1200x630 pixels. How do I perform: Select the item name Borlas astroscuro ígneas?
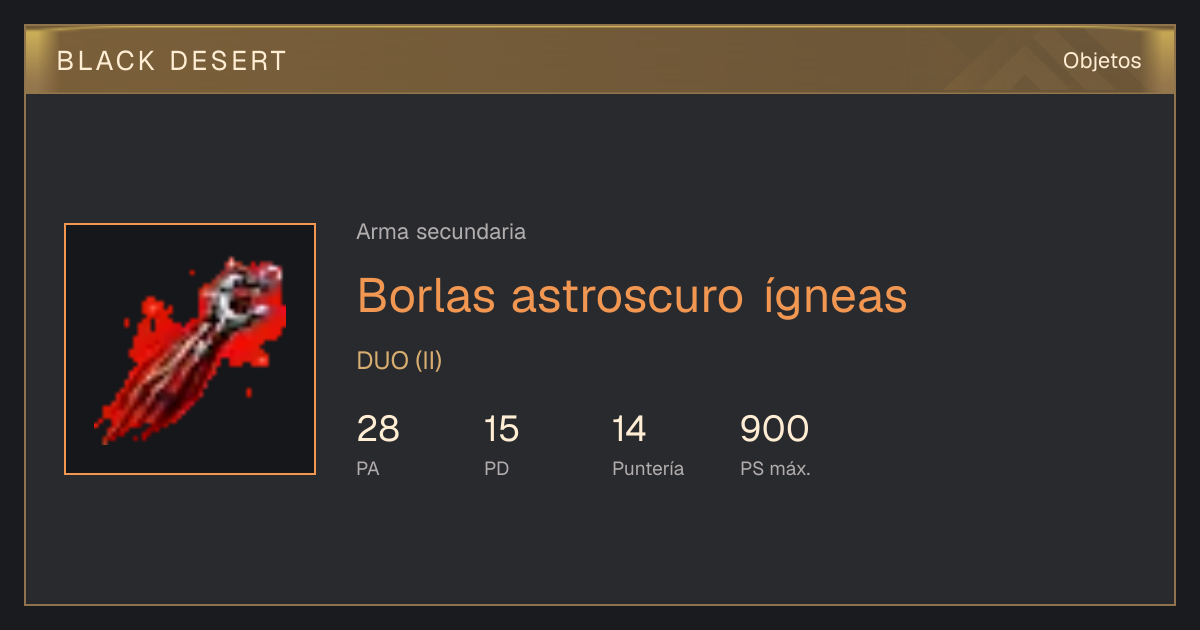[x=632, y=296]
